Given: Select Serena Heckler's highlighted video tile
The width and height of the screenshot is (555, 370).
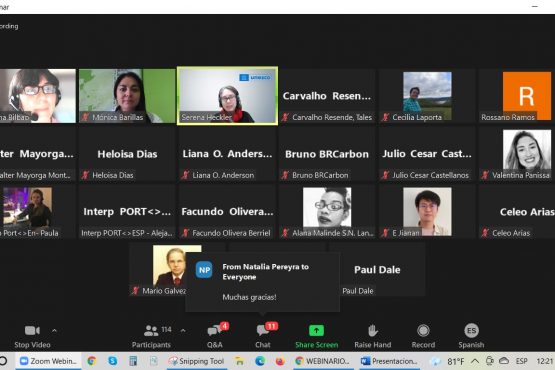Looking at the screenshot, I should click(227, 96).
